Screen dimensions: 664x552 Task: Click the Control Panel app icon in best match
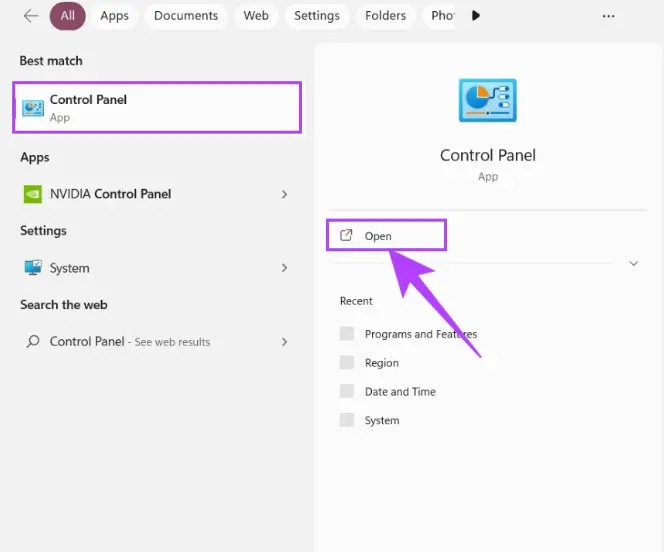(33, 108)
